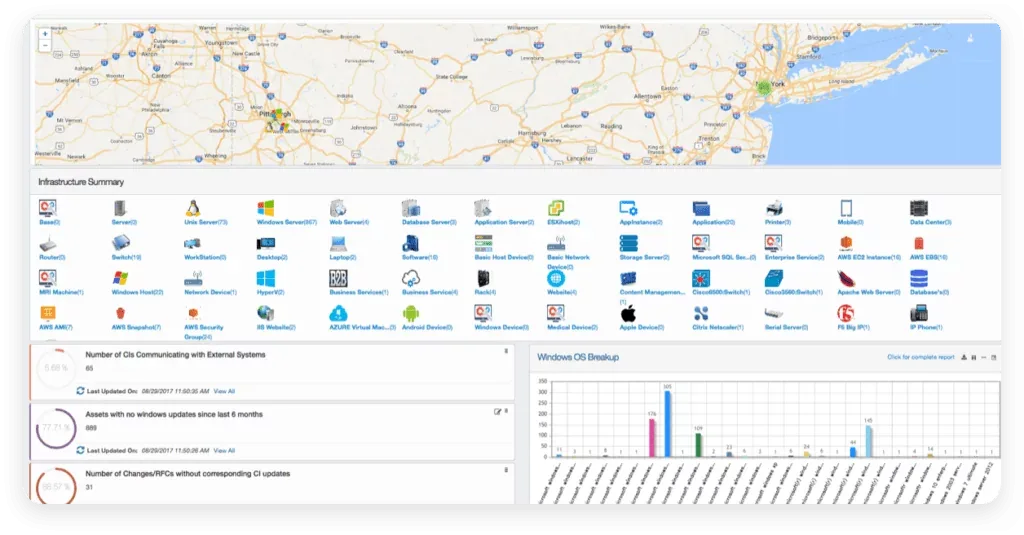The width and height of the screenshot is (1024, 535).
Task: Select the WorkStation(0) icon
Action: point(192,244)
